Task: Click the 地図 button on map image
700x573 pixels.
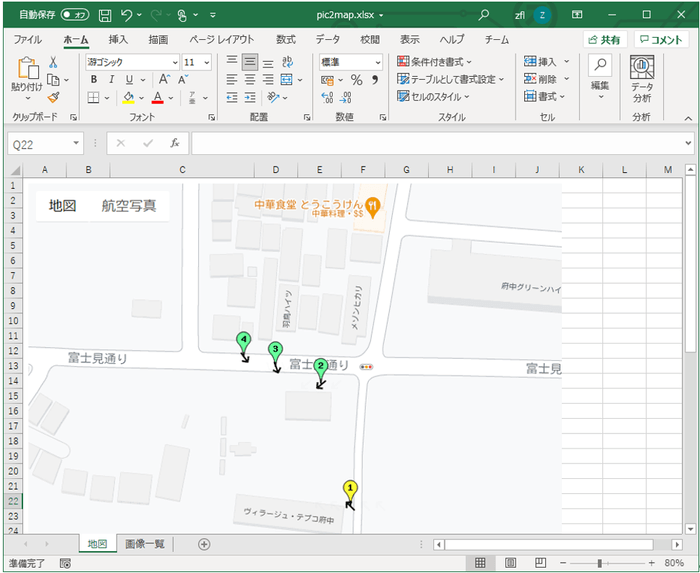Action: coord(62,206)
